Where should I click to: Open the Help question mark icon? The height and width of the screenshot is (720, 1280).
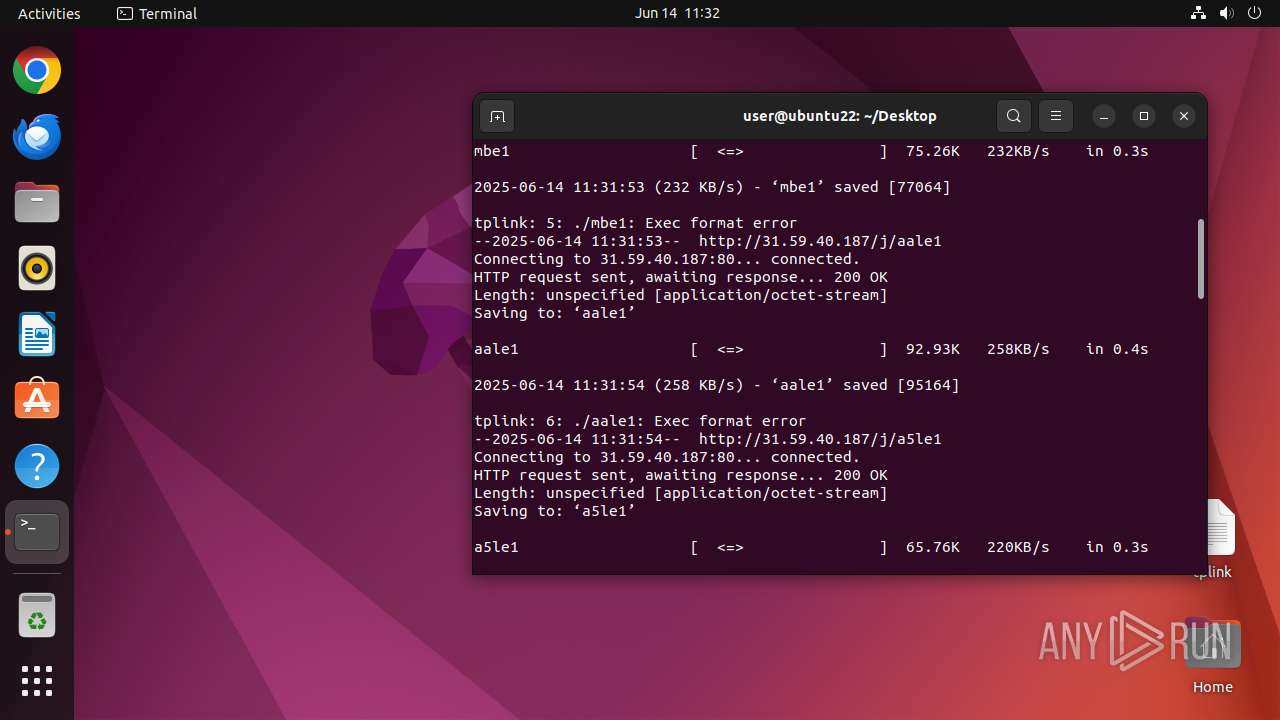tap(37, 466)
